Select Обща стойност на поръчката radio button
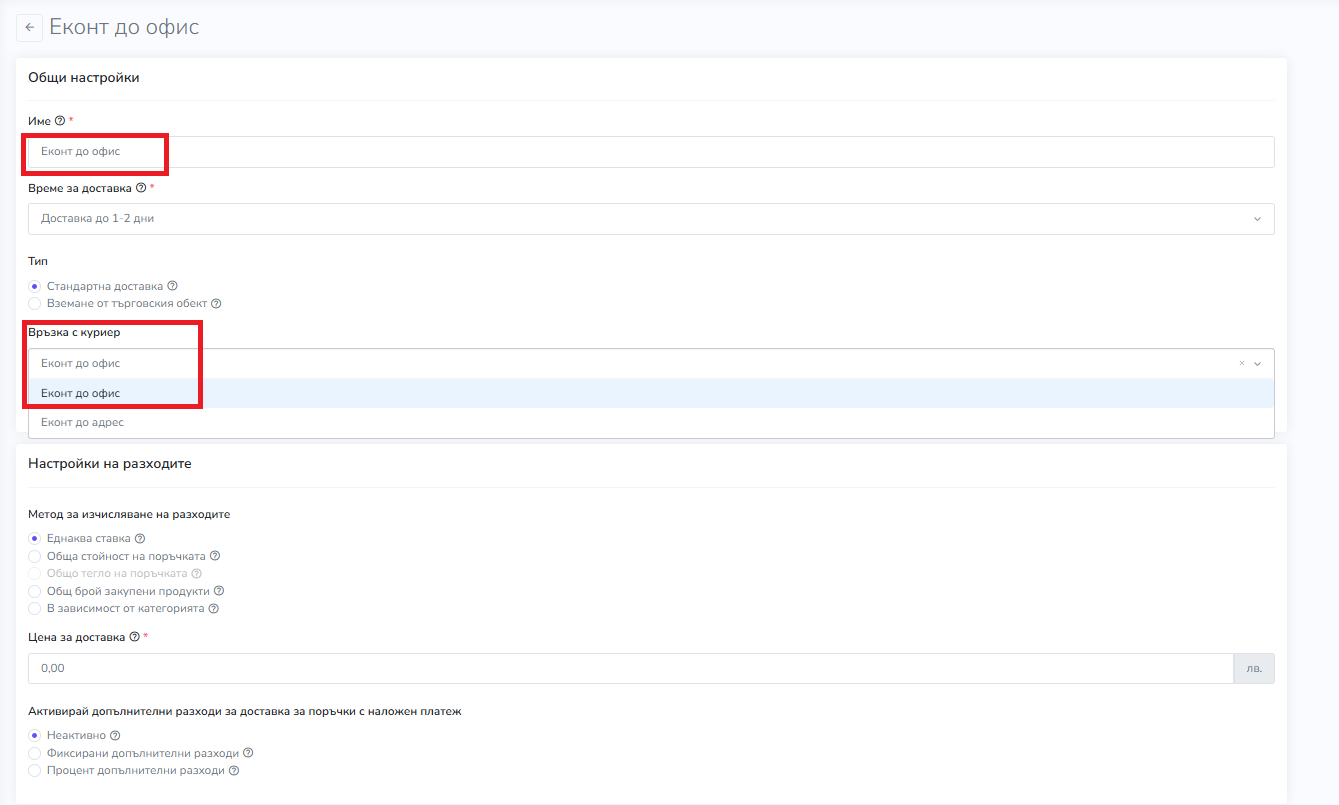The height and width of the screenshot is (805, 1339). pyautogui.click(x=35, y=556)
